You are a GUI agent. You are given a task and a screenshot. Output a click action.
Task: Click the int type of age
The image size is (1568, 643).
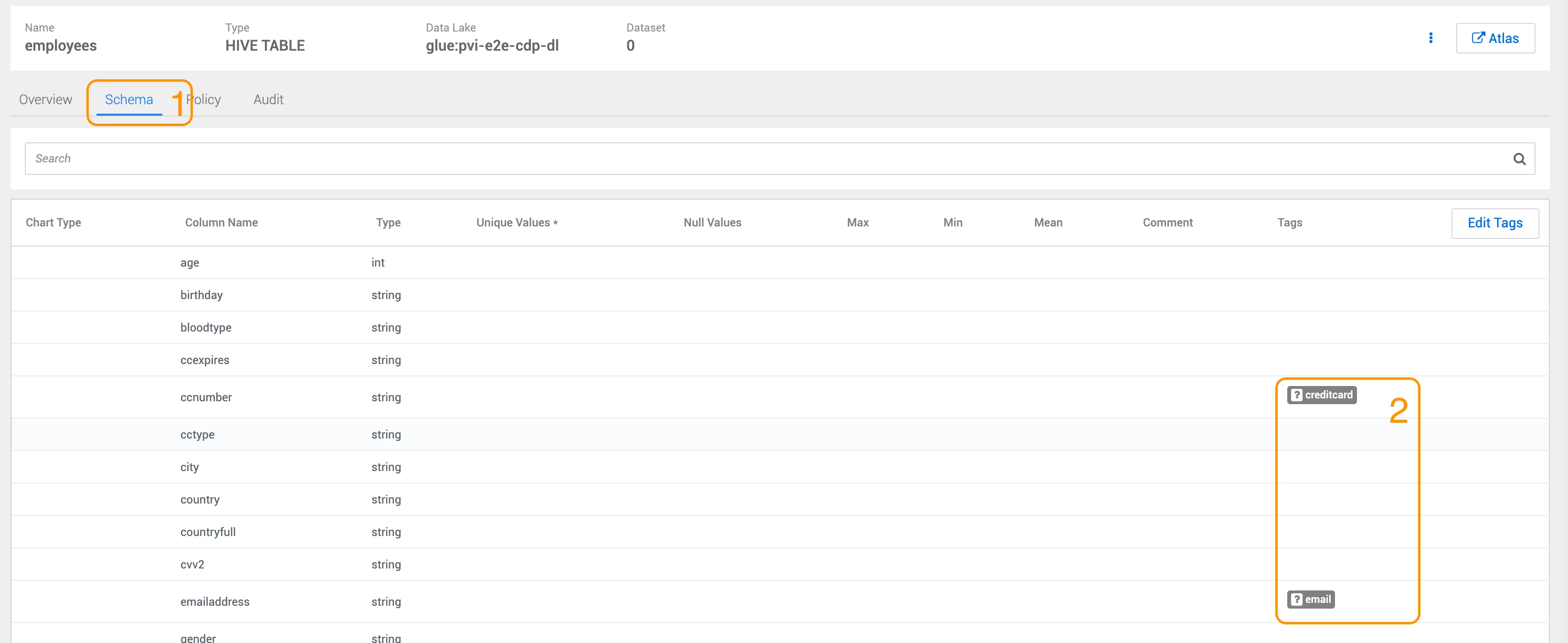coord(378,262)
